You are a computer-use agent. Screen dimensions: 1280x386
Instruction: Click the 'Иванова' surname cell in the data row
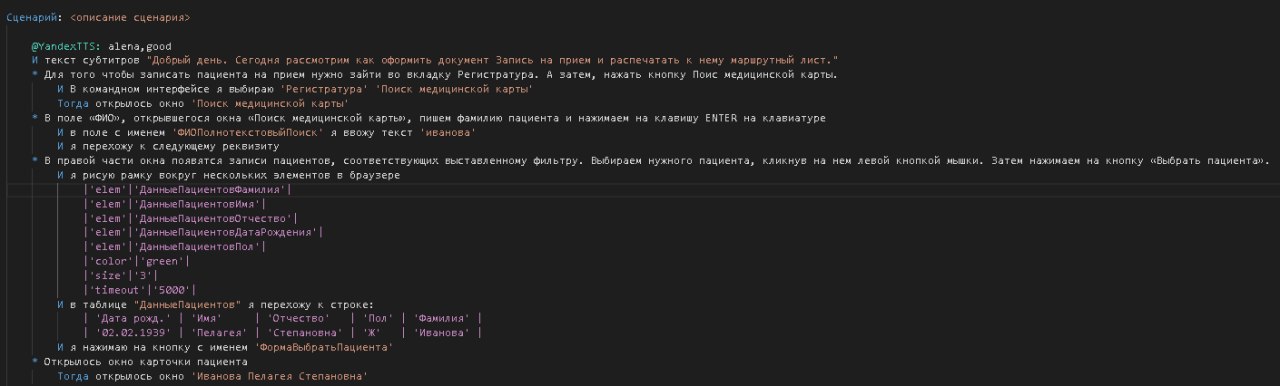442,332
